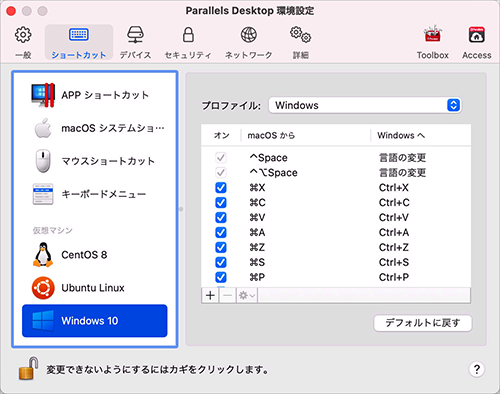The width and height of the screenshot is (500, 394).
Task: Launch Parallels Toolbox icon
Action: (x=432, y=43)
